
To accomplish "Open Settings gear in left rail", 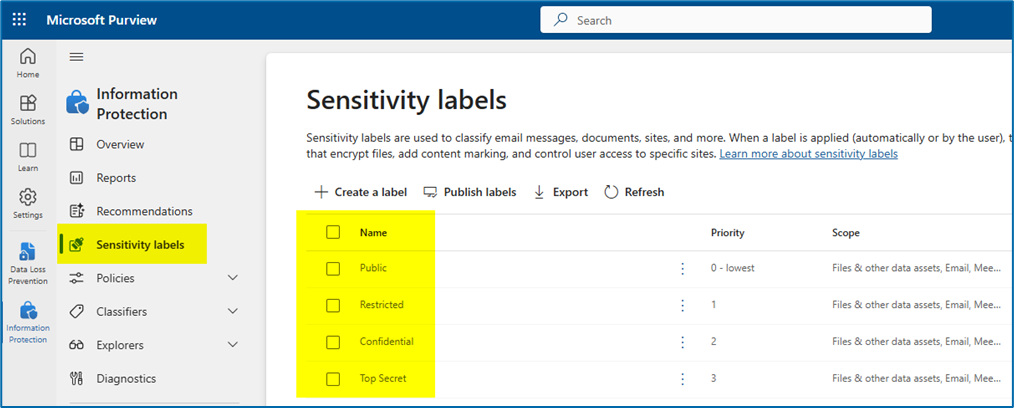I will coord(28,202).
